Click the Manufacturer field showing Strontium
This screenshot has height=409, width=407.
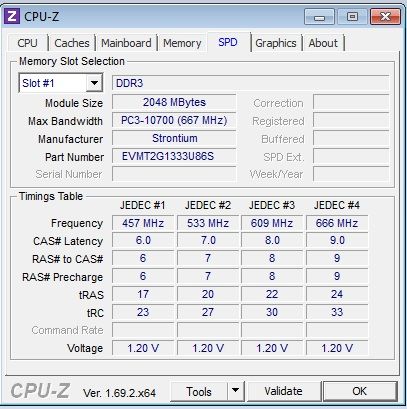(x=174, y=138)
